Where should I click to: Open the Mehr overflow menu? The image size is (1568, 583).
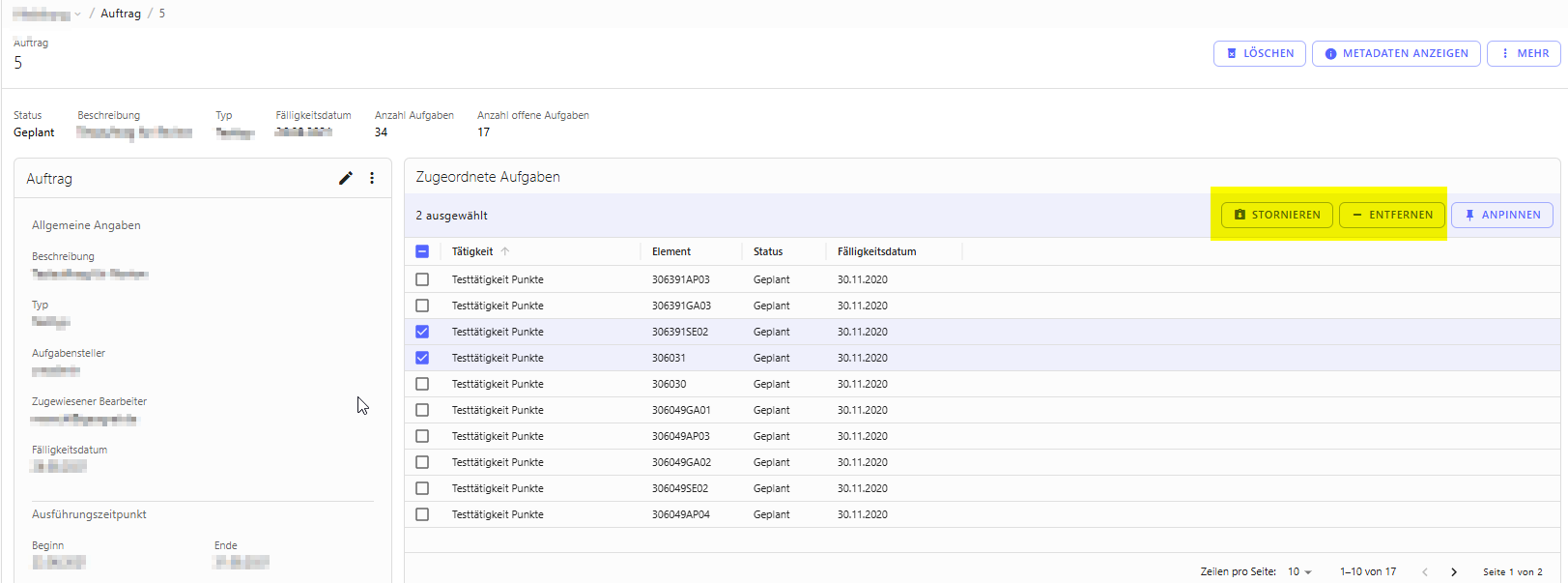1524,53
